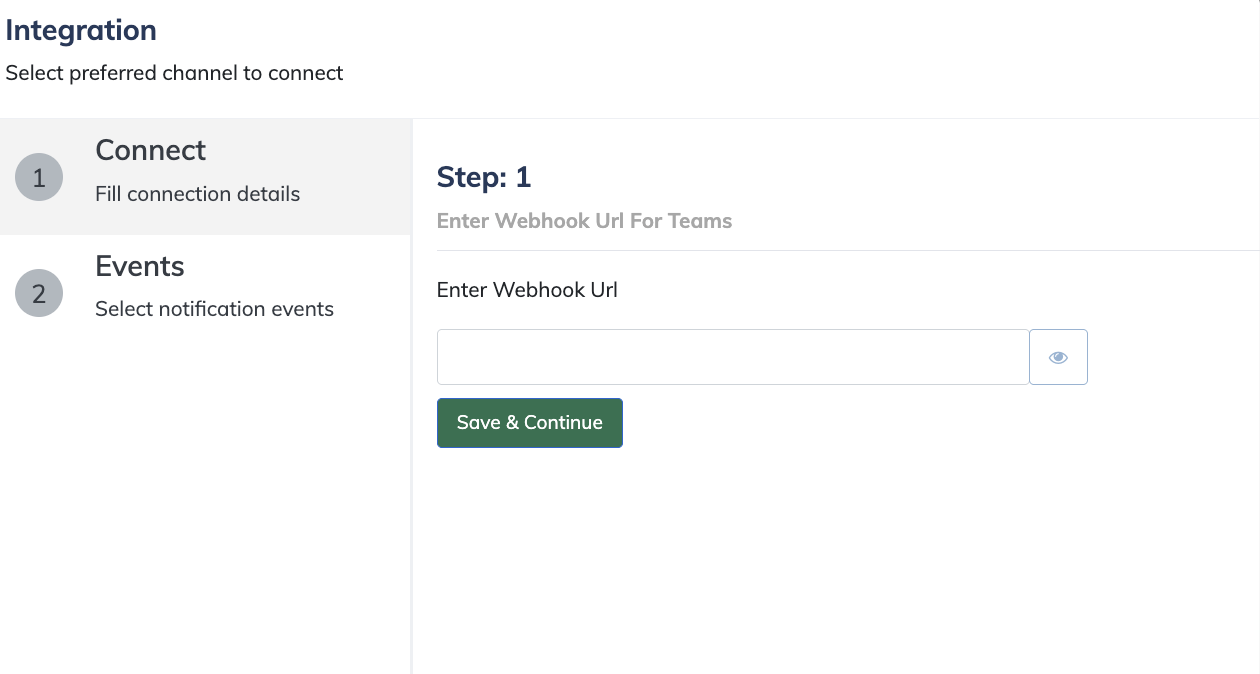Click the 'Step: 1' heading
Image resolution: width=1260 pixels, height=674 pixels.
pyautogui.click(x=484, y=177)
